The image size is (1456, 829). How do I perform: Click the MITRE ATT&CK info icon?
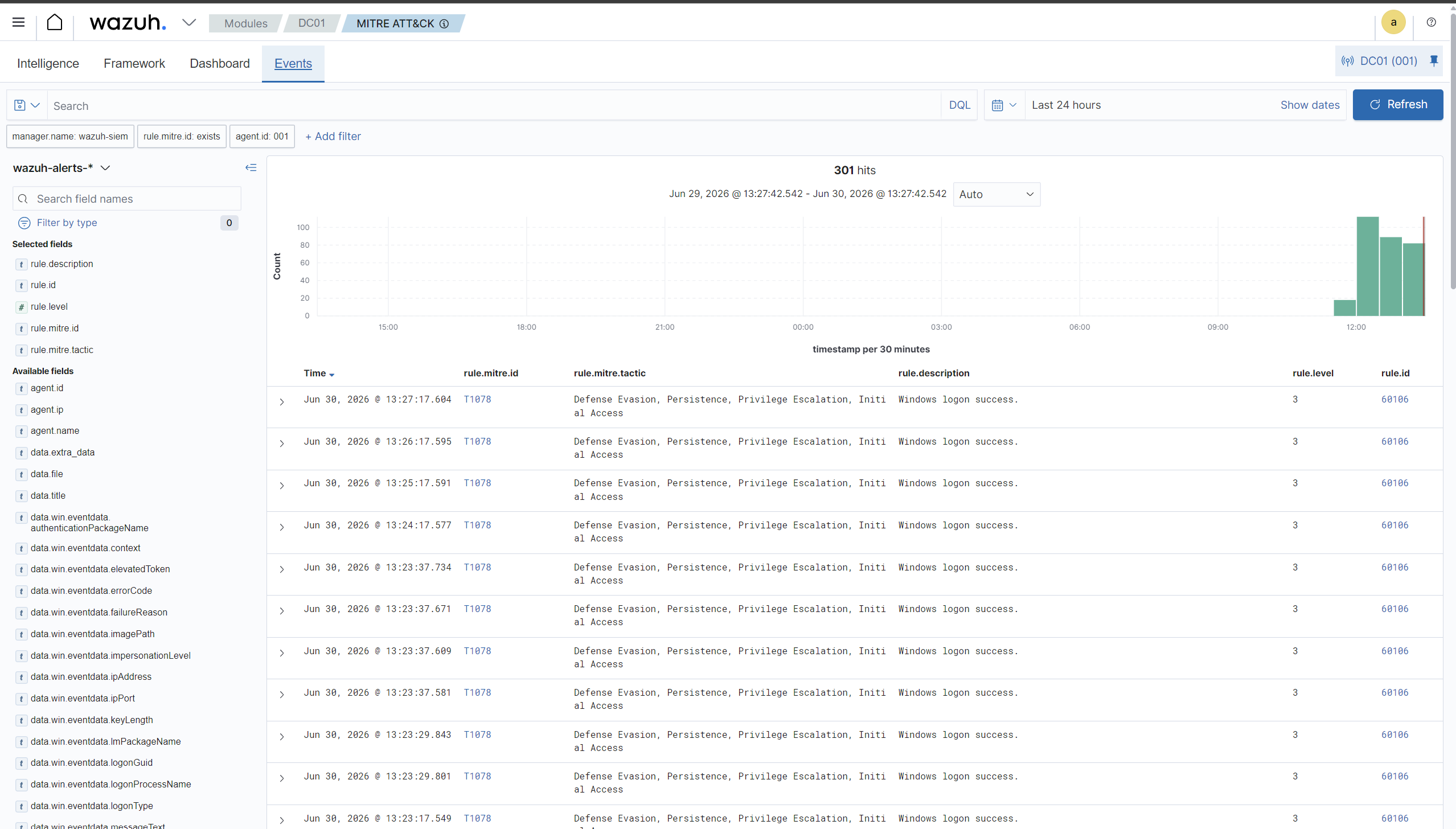coord(444,23)
